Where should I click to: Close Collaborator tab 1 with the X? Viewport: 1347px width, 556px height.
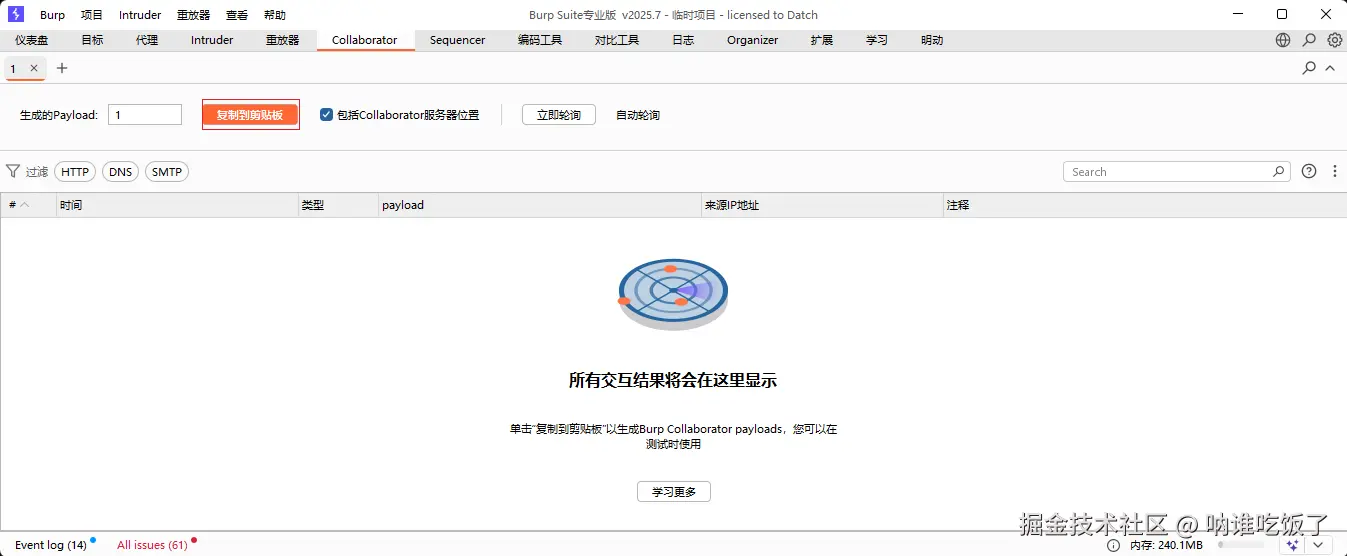click(34, 68)
